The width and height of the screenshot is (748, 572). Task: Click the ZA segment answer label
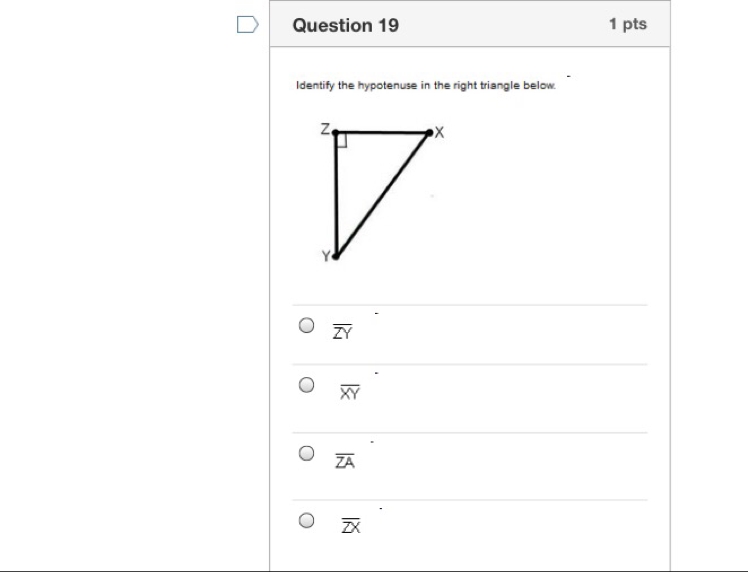[x=345, y=461]
